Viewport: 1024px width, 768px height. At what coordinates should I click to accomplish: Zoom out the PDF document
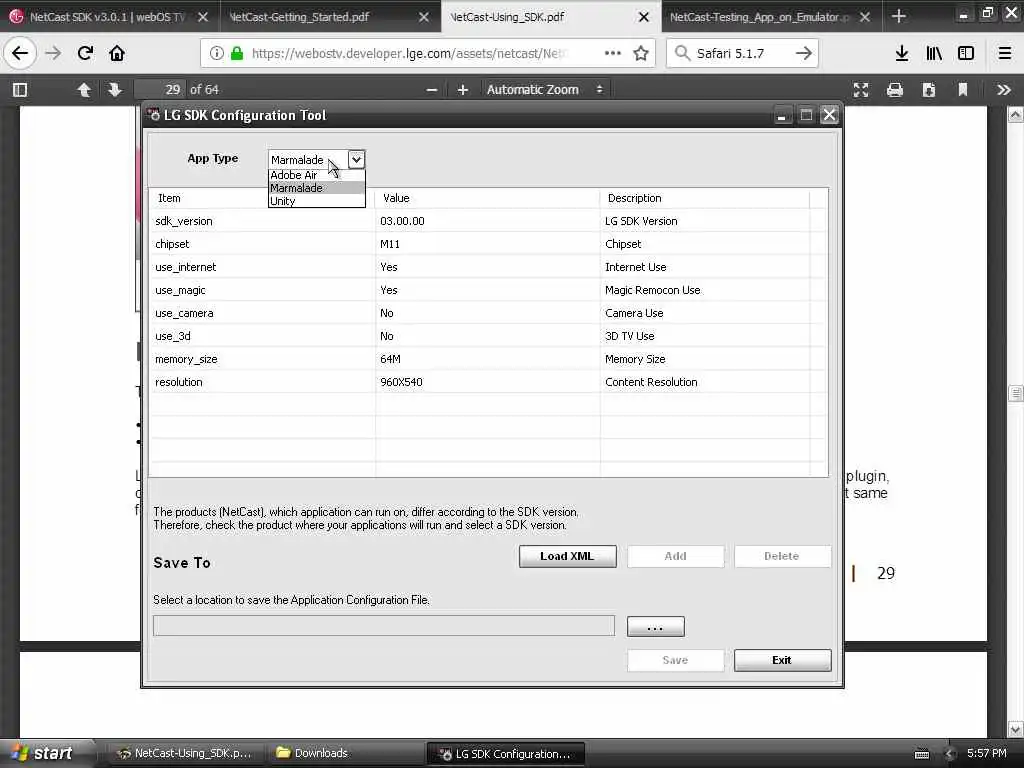(x=432, y=89)
